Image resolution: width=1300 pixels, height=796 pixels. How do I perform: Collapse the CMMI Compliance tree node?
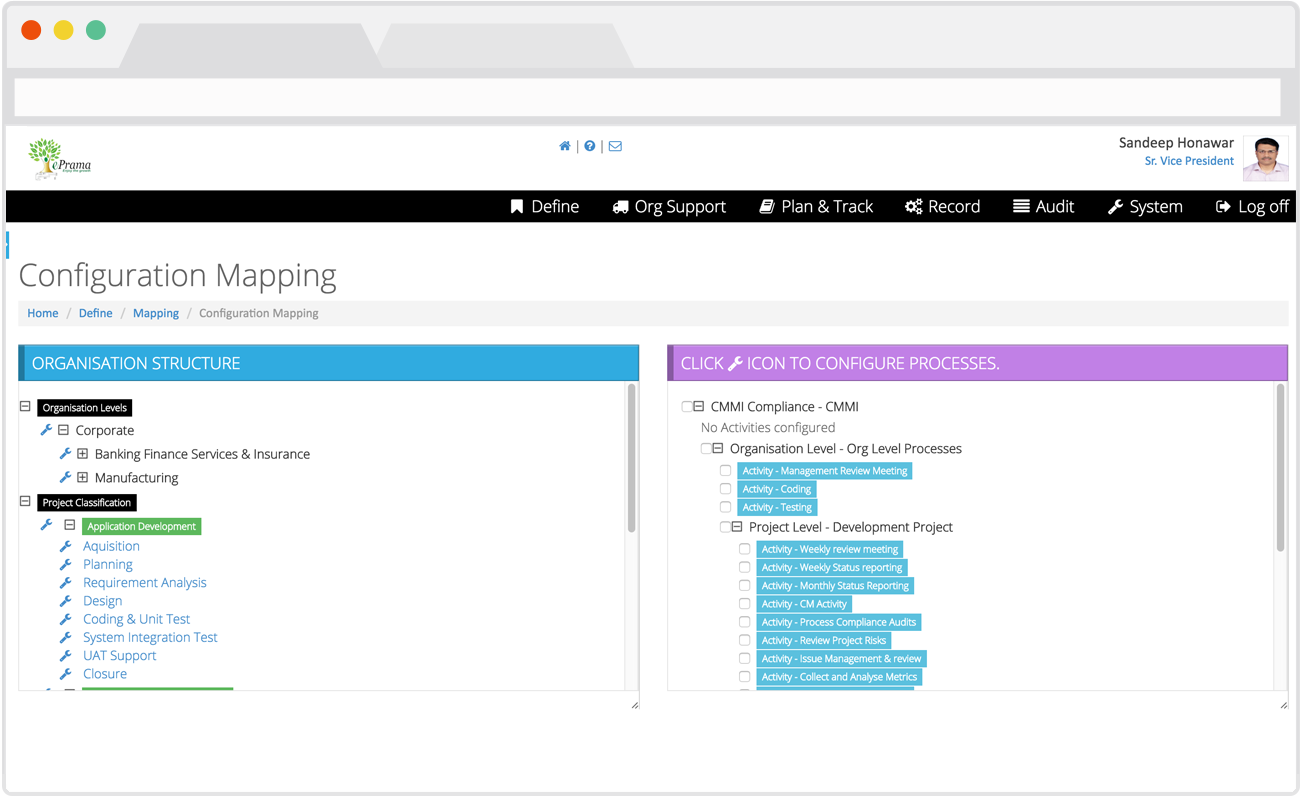[x=699, y=407]
